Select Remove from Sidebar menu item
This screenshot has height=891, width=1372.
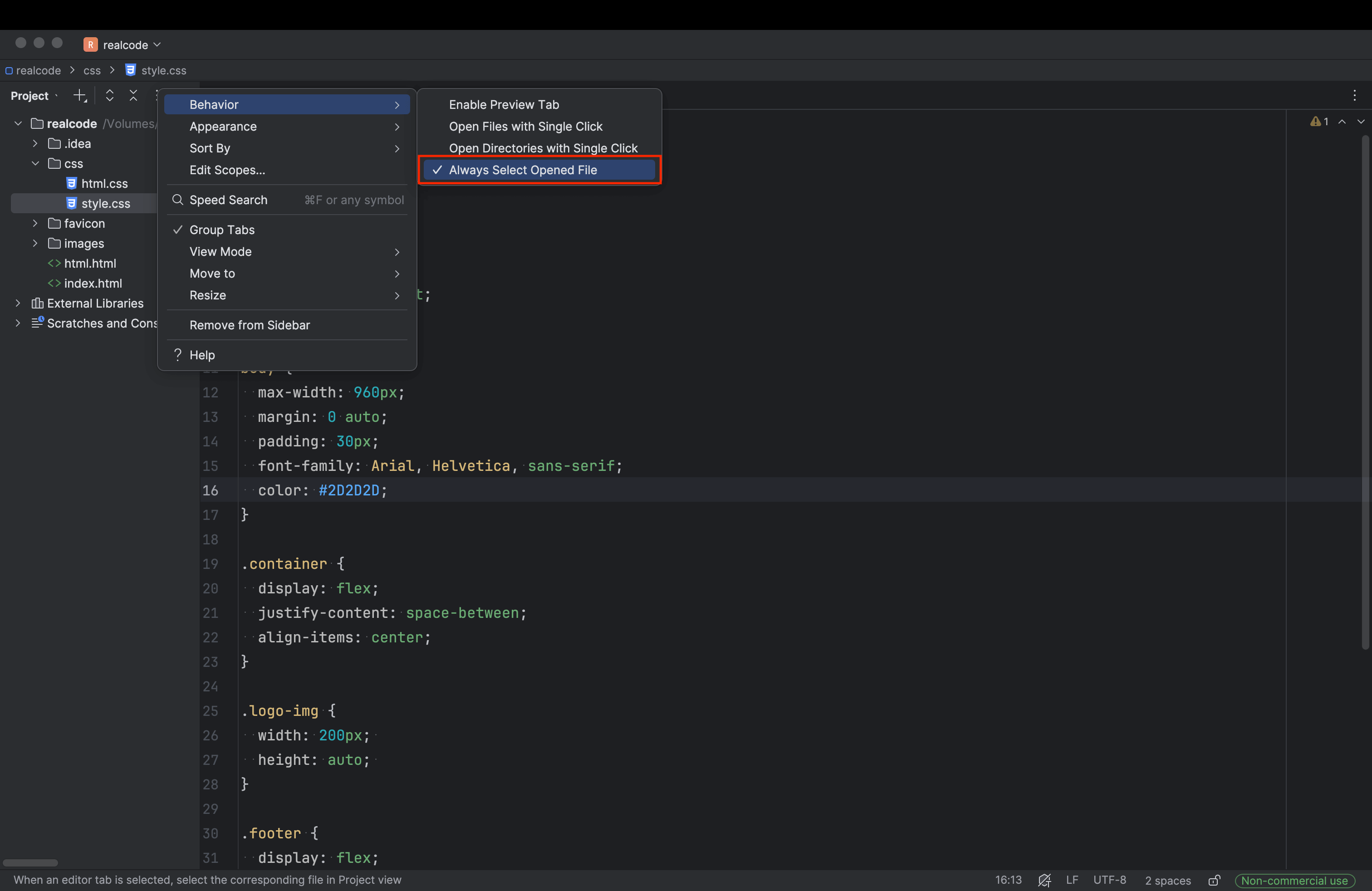(x=250, y=325)
